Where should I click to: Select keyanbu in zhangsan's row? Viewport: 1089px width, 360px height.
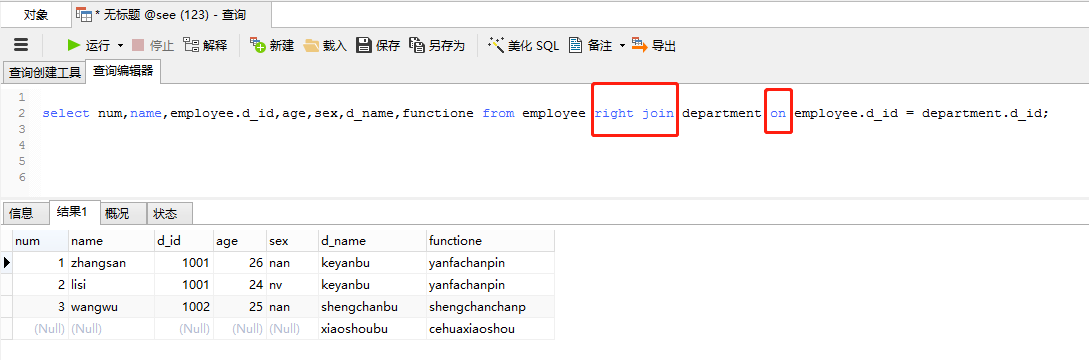coord(372,263)
